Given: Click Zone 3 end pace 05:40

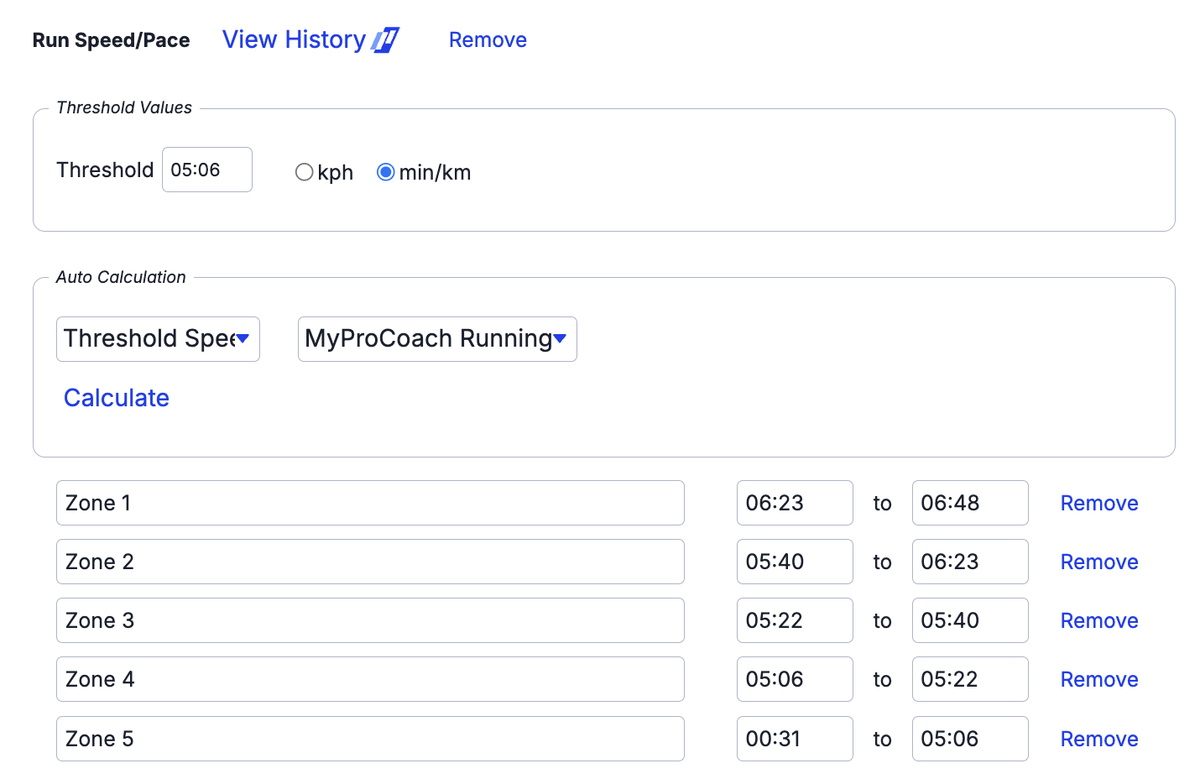Looking at the screenshot, I should click(970, 621).
